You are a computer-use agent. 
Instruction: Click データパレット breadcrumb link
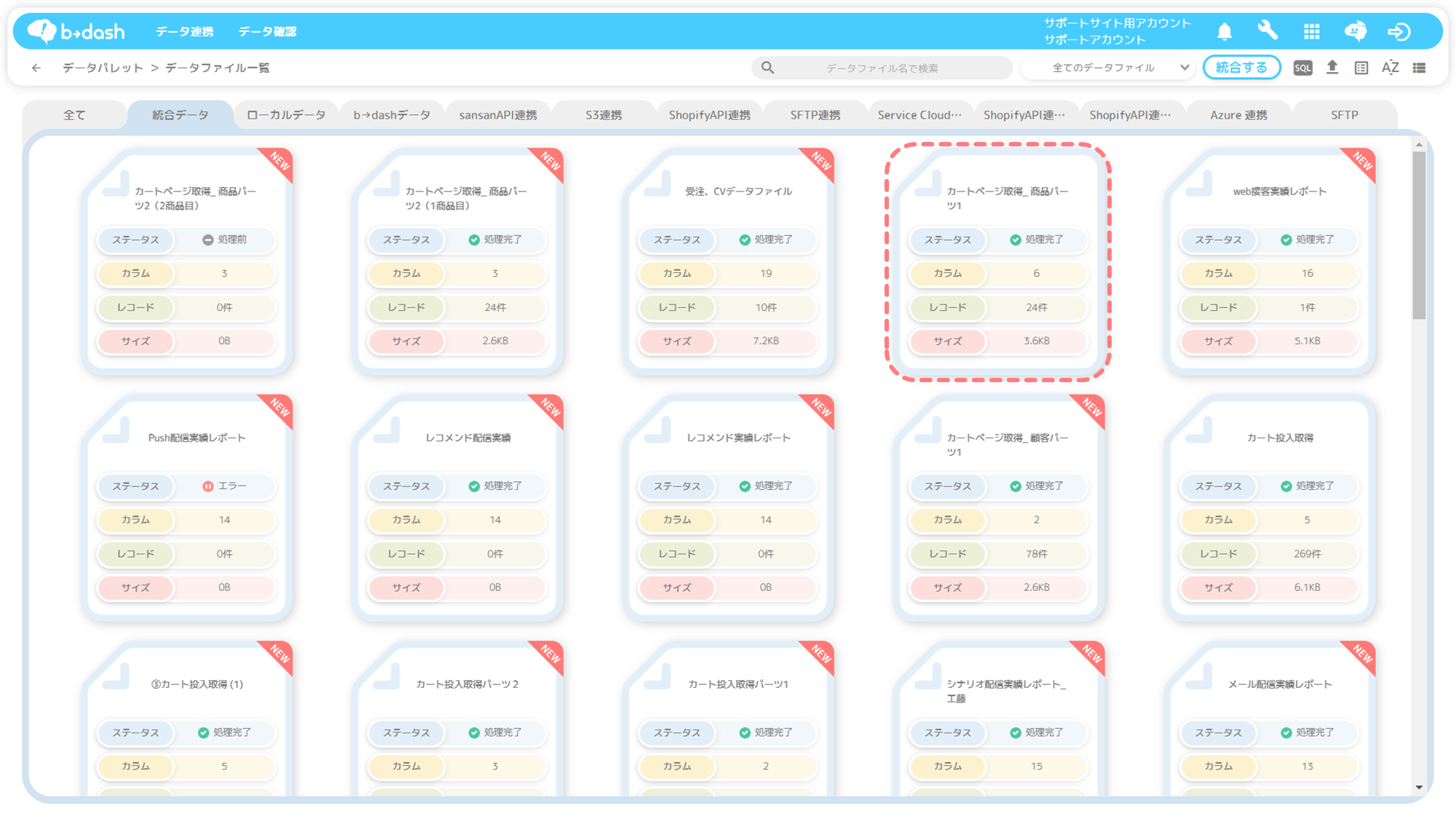pyautogui.click(x=103, y=68)
